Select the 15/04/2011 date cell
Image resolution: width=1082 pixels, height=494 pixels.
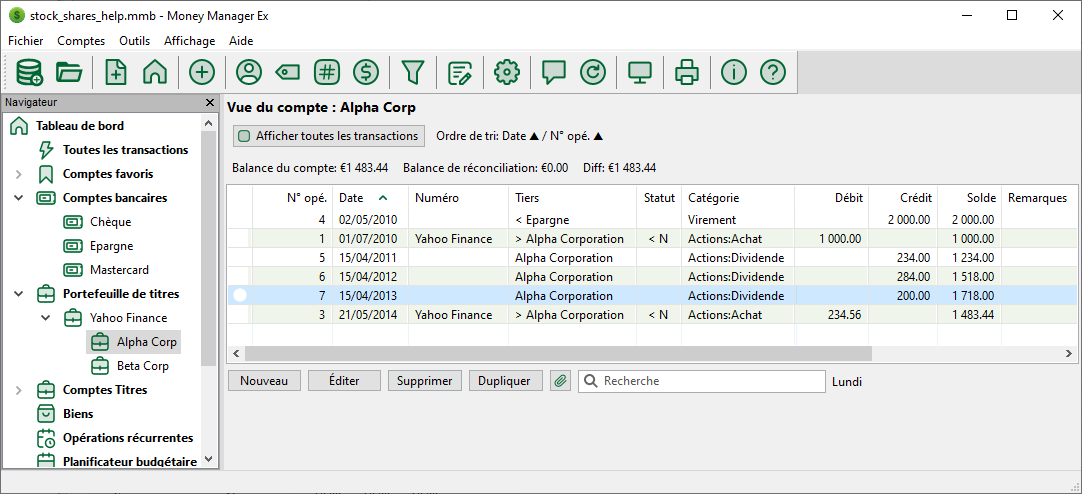(371, 258)
